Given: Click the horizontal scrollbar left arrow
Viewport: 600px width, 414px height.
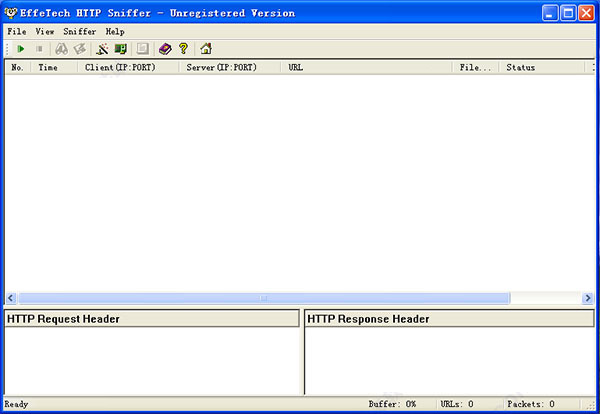Looking at the screenshot, I should [x=11, y=298].
